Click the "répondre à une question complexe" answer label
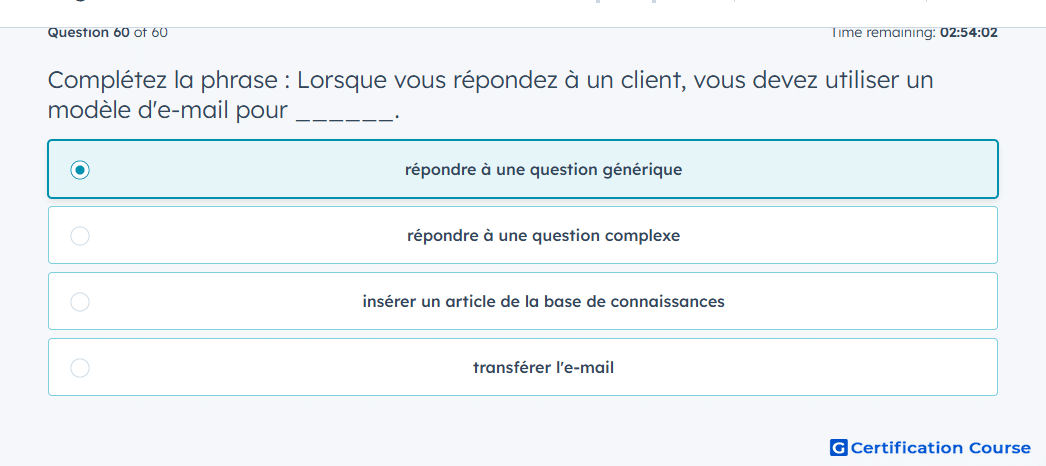The image size is (1046, 466). [x=544, y=236]
